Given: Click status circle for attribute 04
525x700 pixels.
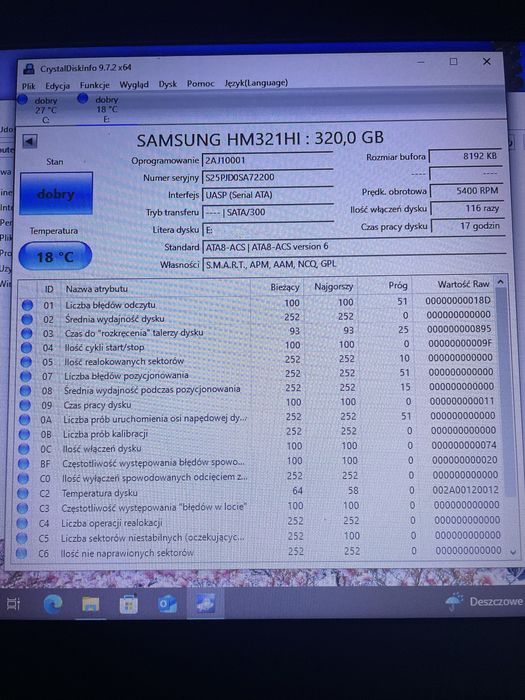Looking at the screenshot, I should click(26, 347).
